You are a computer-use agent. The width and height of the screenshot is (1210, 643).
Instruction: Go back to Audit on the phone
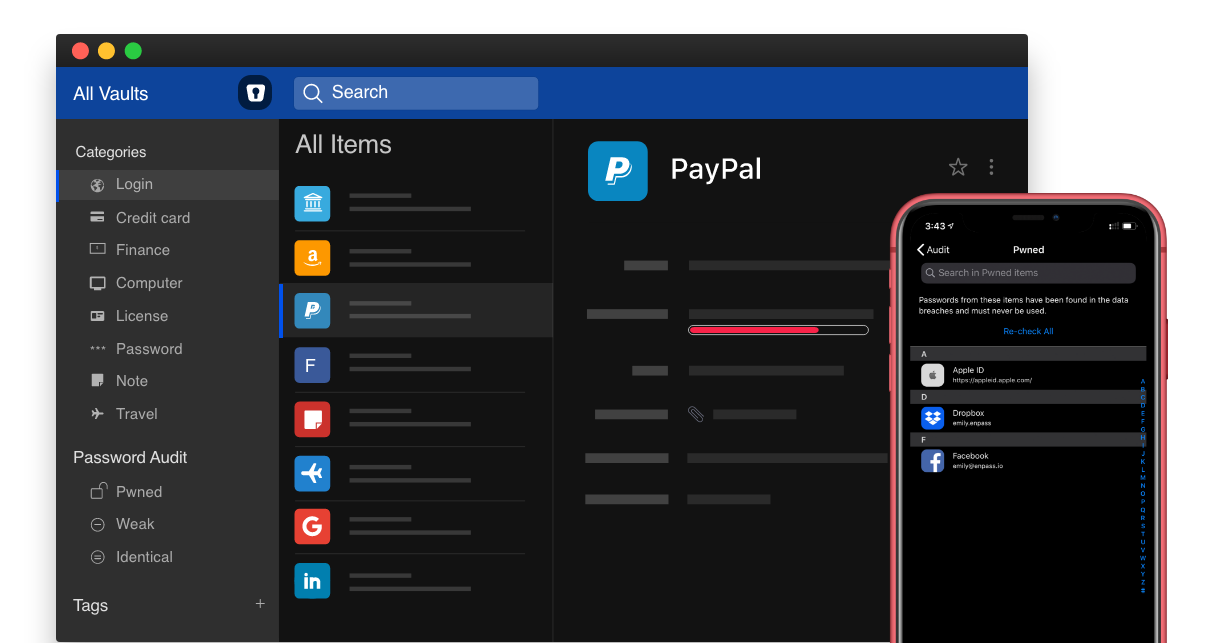click(934, 250)
